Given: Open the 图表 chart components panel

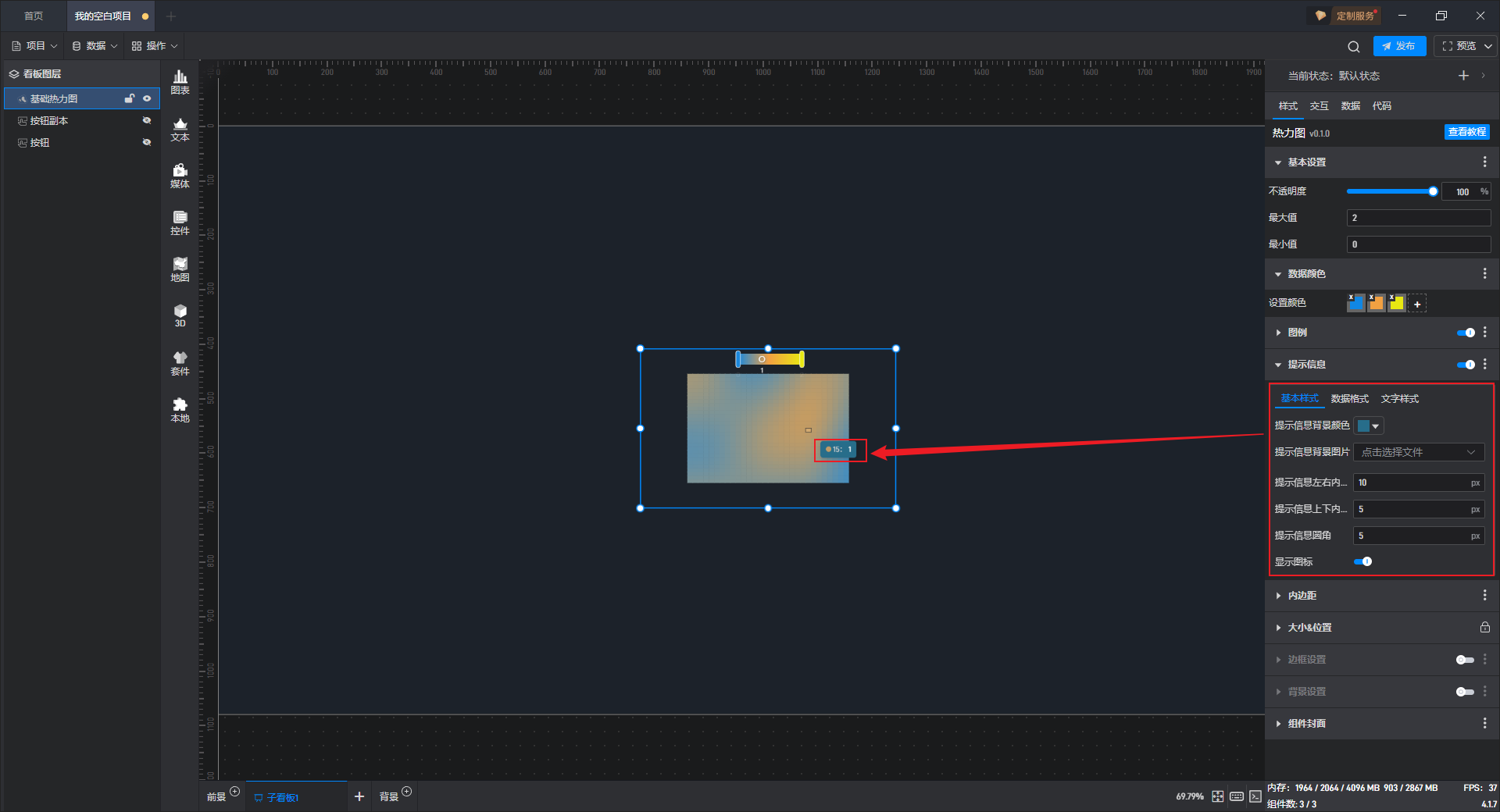Looking at the screenshot, I should (180, 82).
